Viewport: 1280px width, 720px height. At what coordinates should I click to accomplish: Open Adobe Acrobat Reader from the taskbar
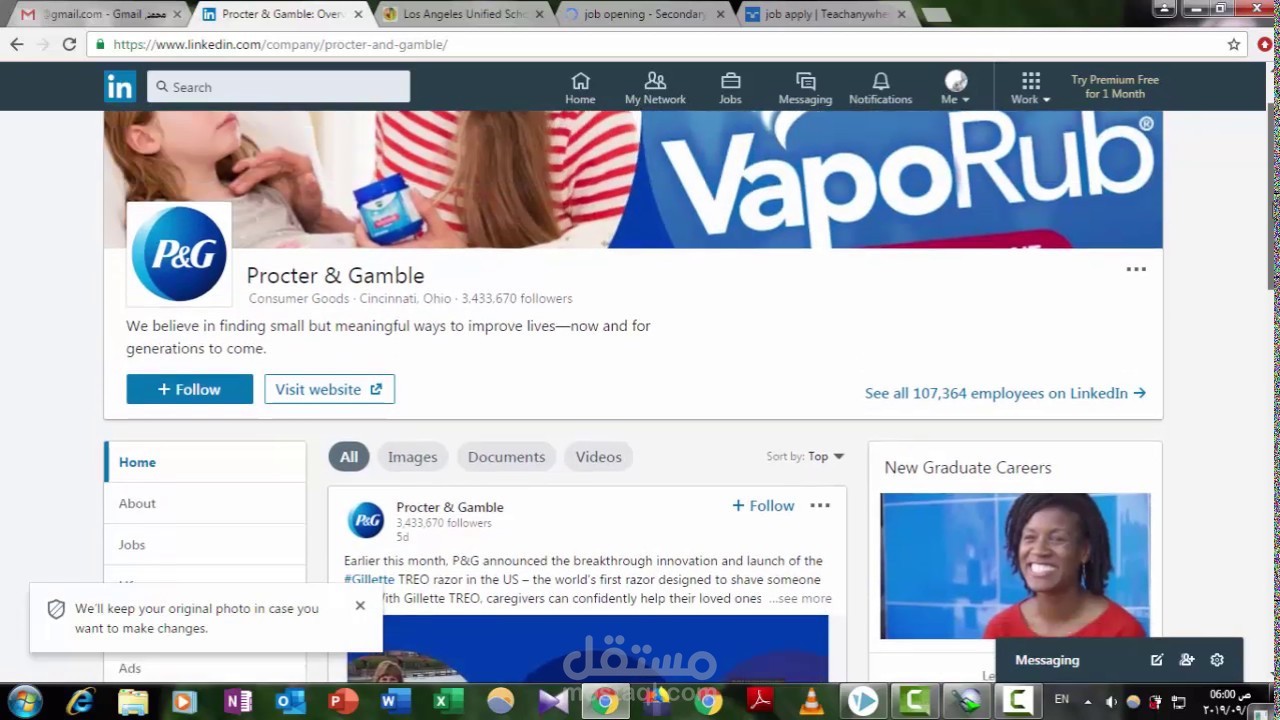pyautogui.click(x=759, y=701)
